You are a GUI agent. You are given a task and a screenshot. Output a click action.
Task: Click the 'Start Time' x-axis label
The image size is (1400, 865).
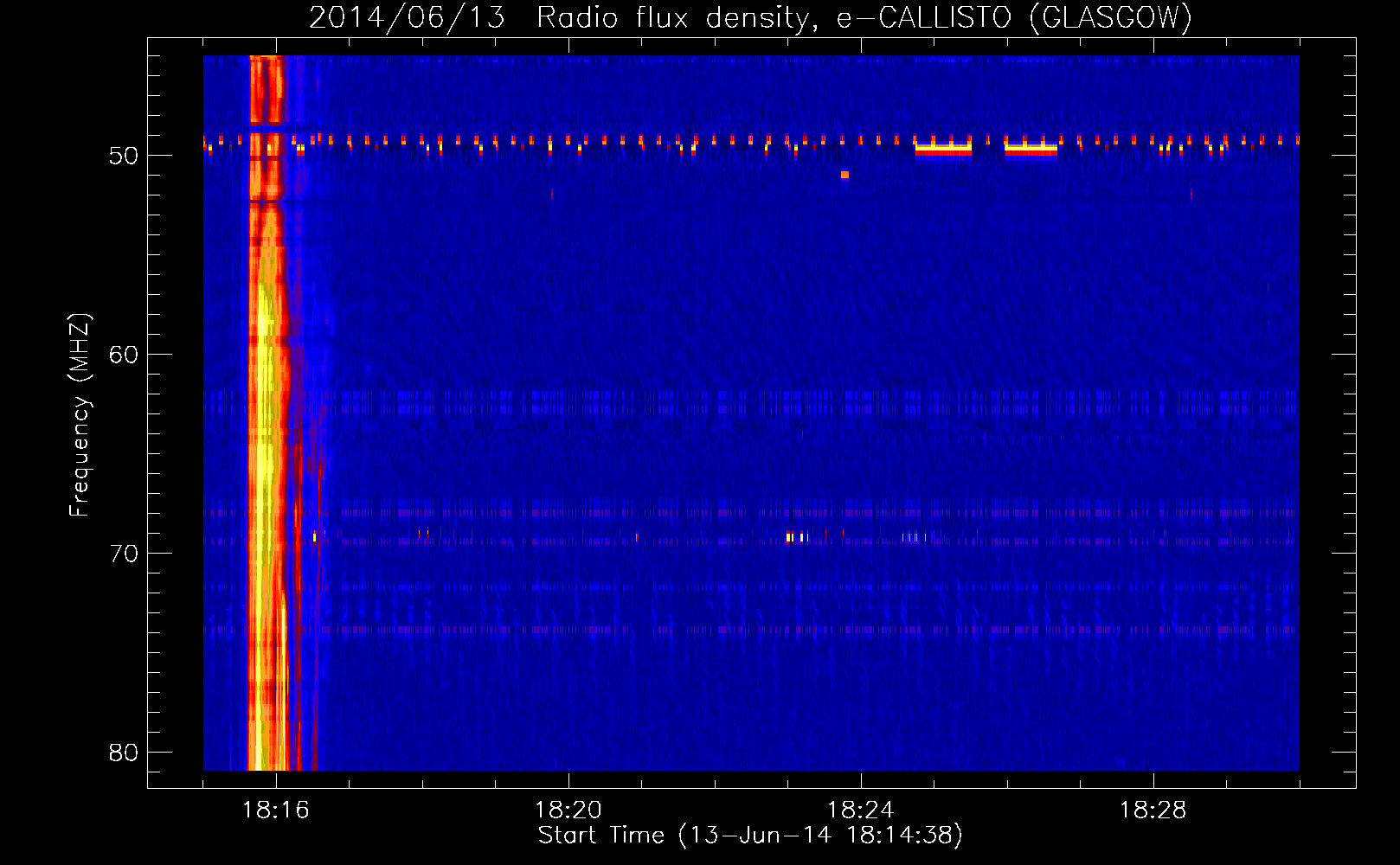[x=749, y=836]
